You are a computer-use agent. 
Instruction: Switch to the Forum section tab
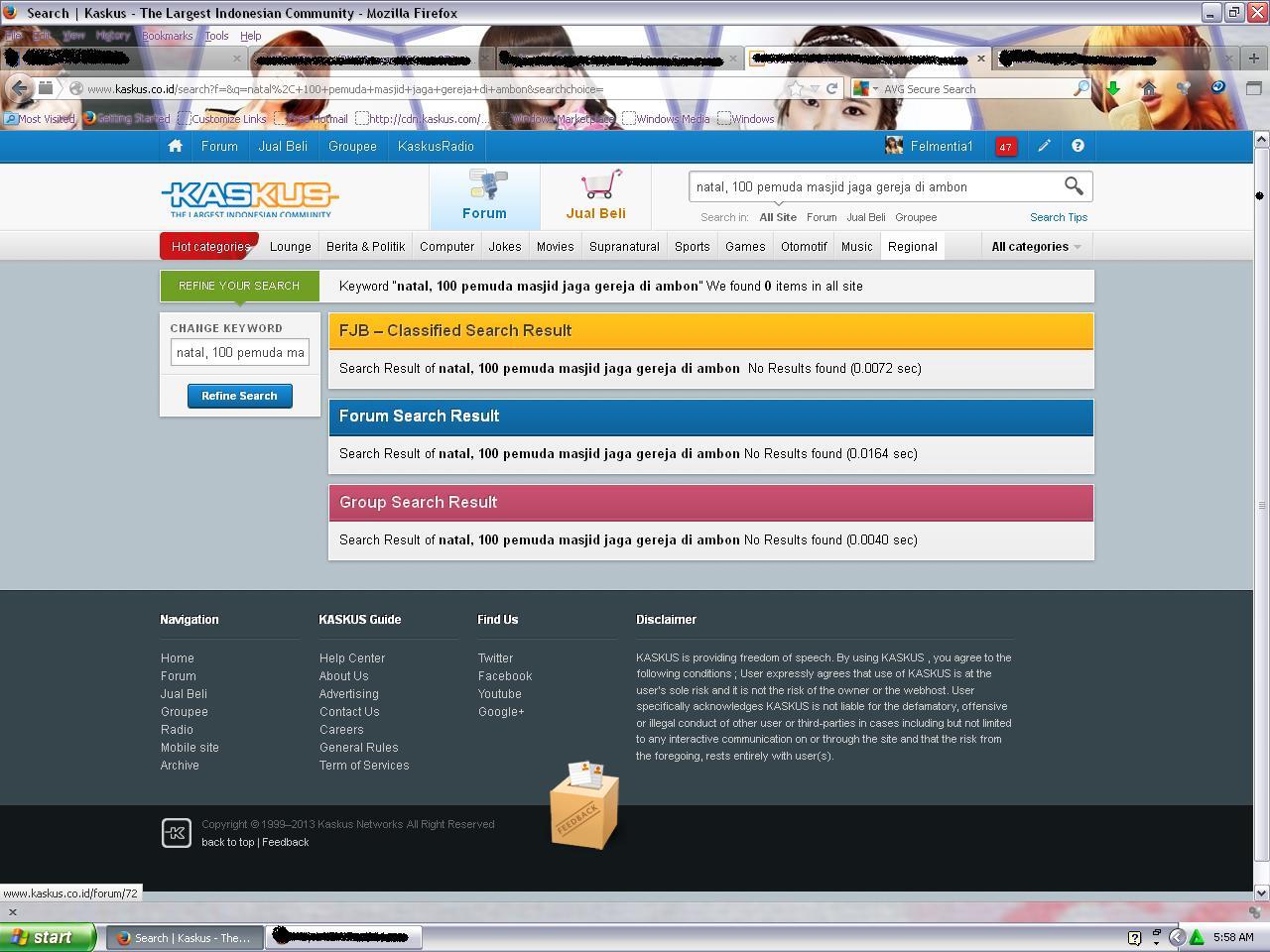pos(484,195)
